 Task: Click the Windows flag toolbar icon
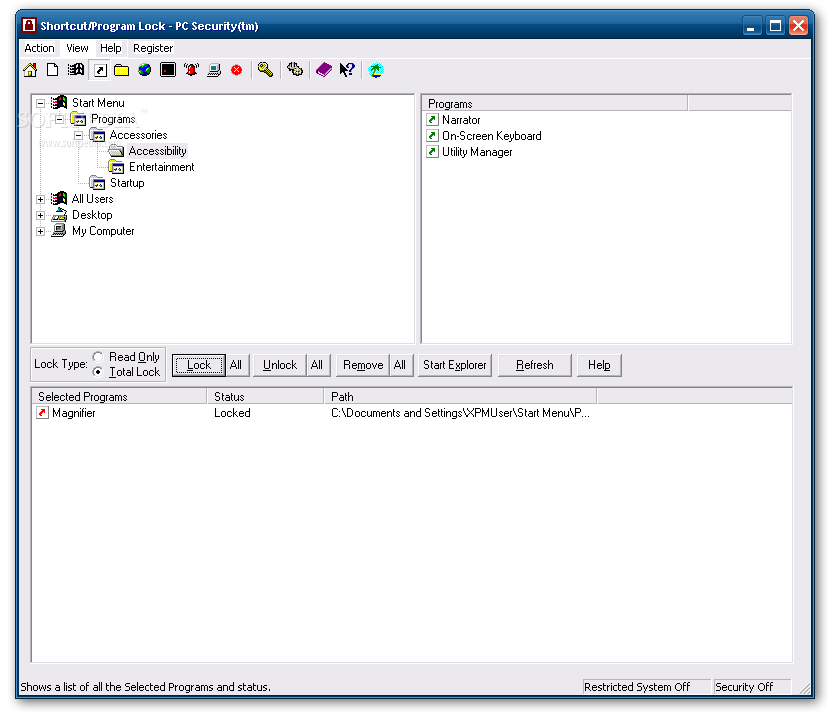point(76,69)
